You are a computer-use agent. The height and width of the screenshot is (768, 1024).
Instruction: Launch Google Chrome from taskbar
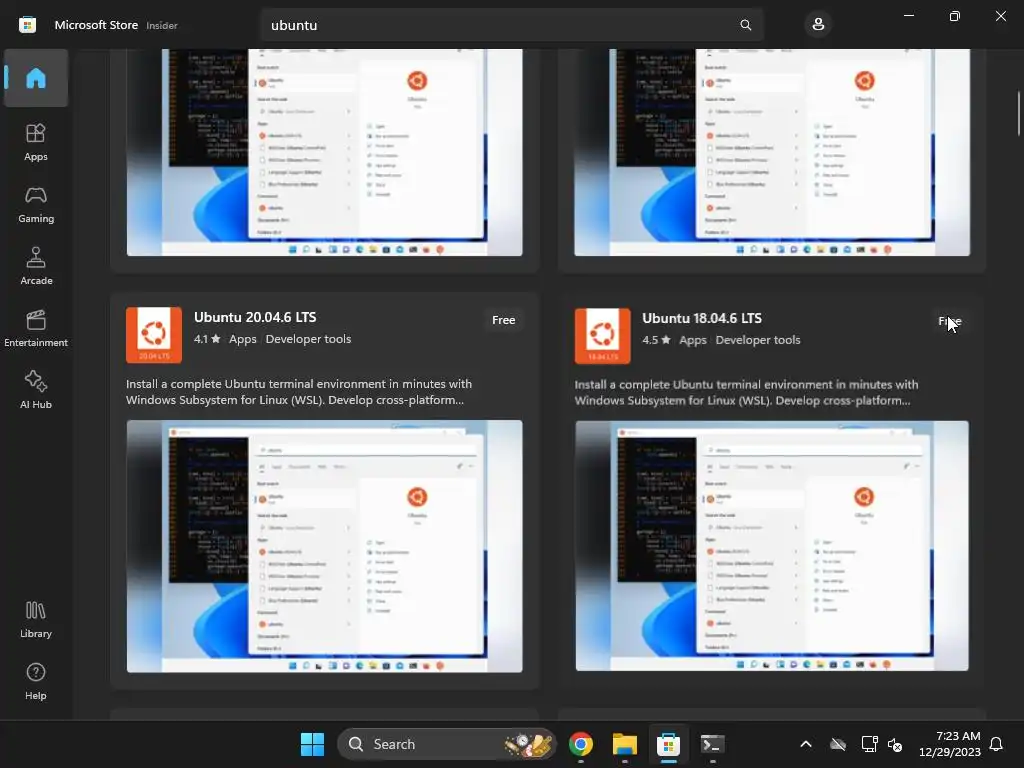[x=581, y=744]
